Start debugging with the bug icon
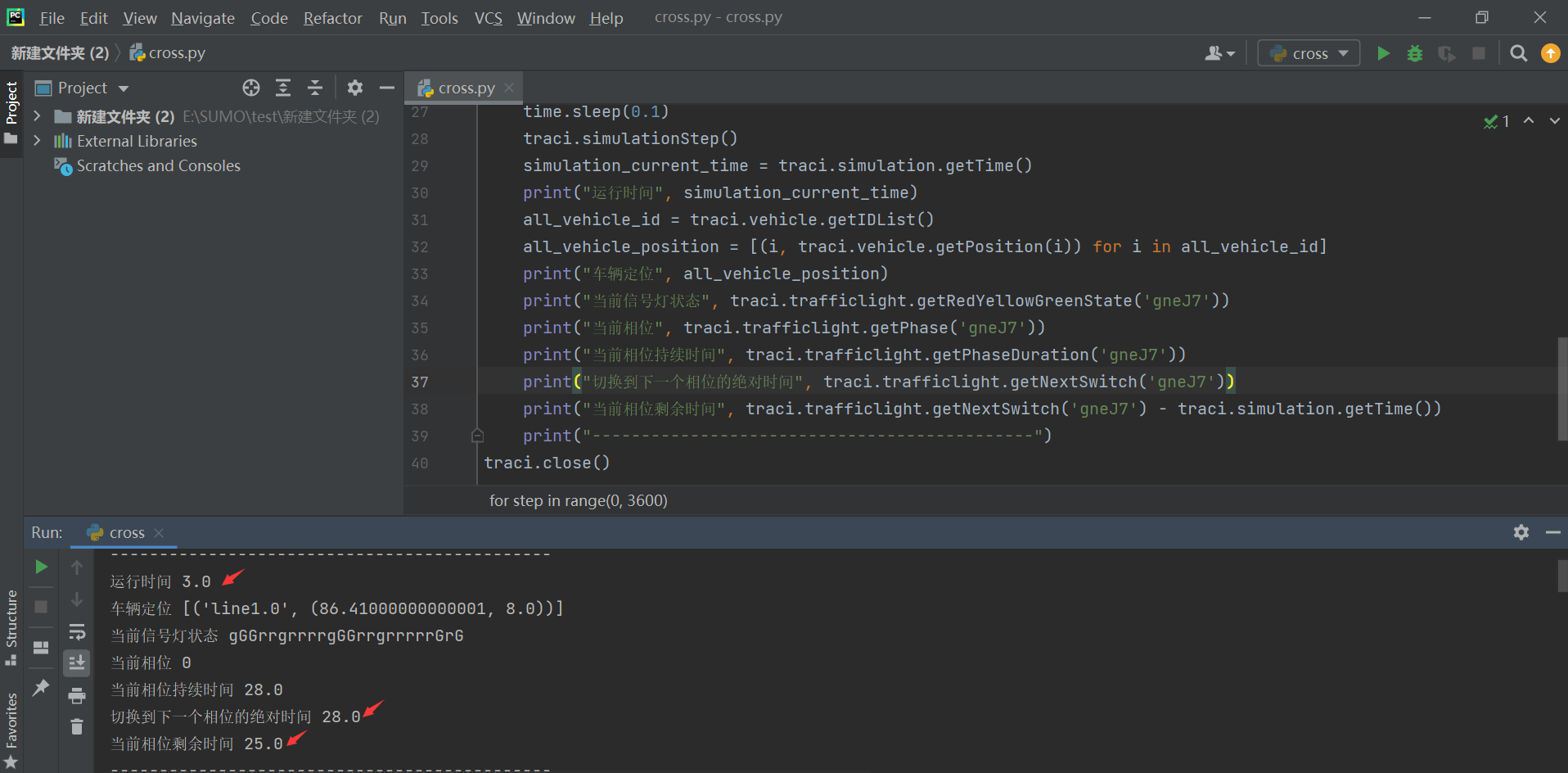 [x=1415, y=53]
